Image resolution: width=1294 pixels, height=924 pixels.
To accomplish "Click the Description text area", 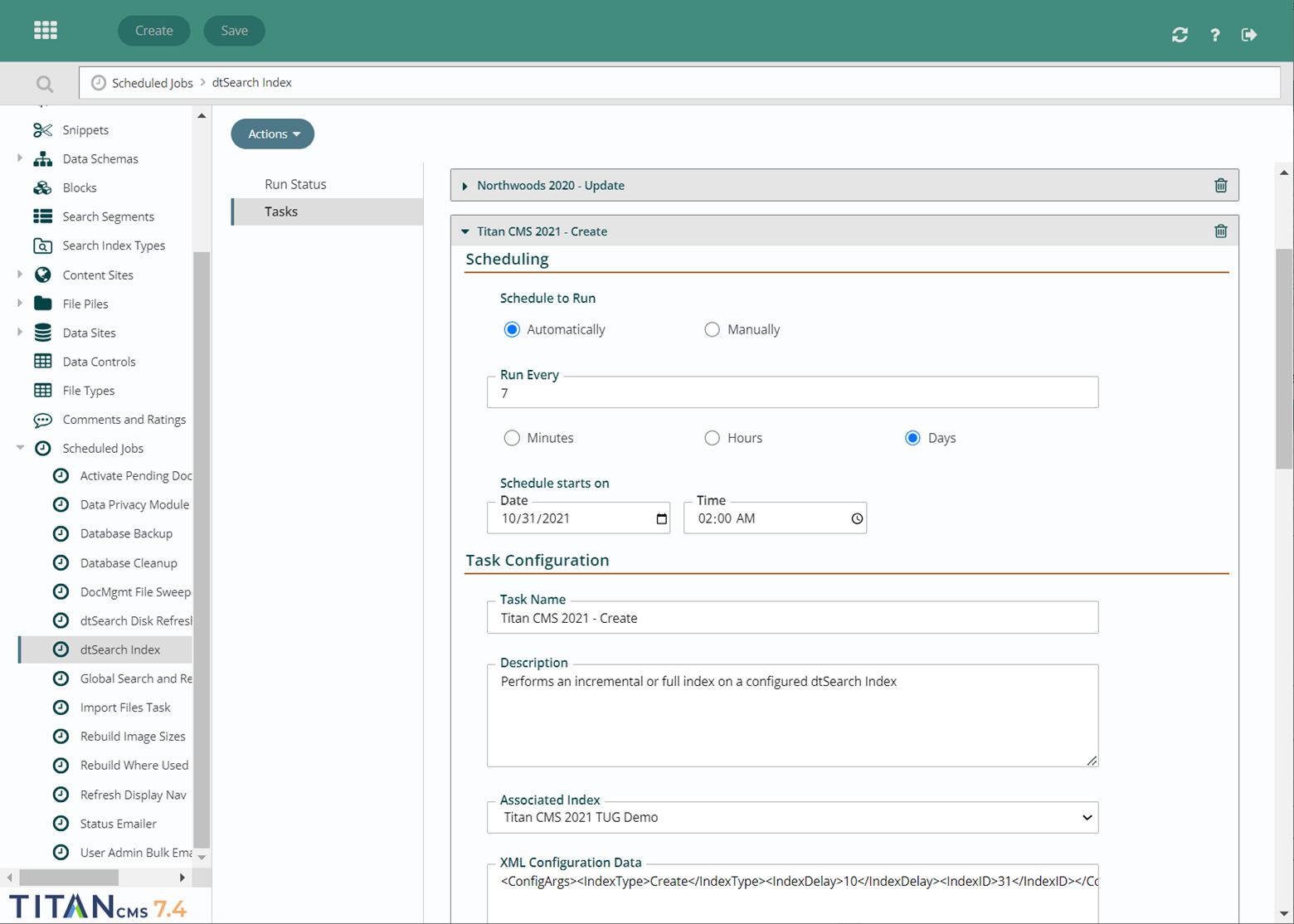I will pyautogui.click(x=793, y=716).
